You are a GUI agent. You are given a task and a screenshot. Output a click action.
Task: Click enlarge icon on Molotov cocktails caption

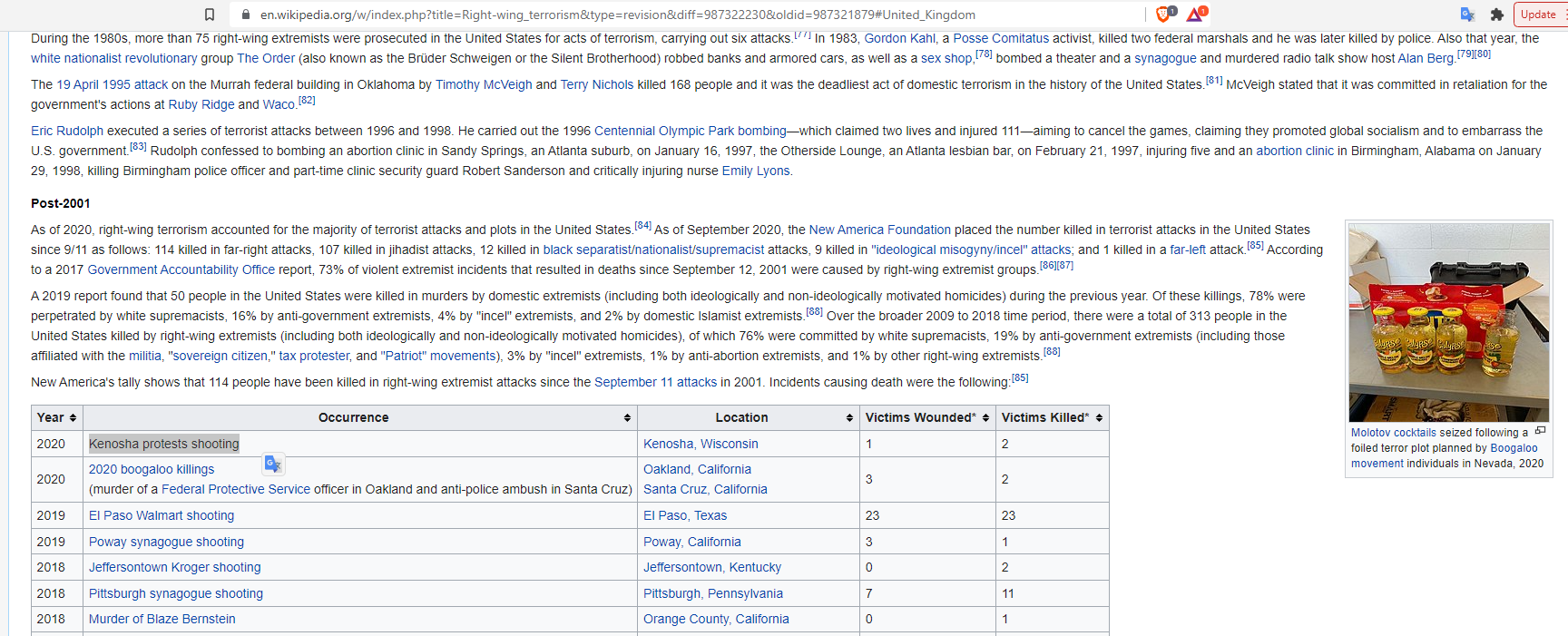click(1540, 431)
